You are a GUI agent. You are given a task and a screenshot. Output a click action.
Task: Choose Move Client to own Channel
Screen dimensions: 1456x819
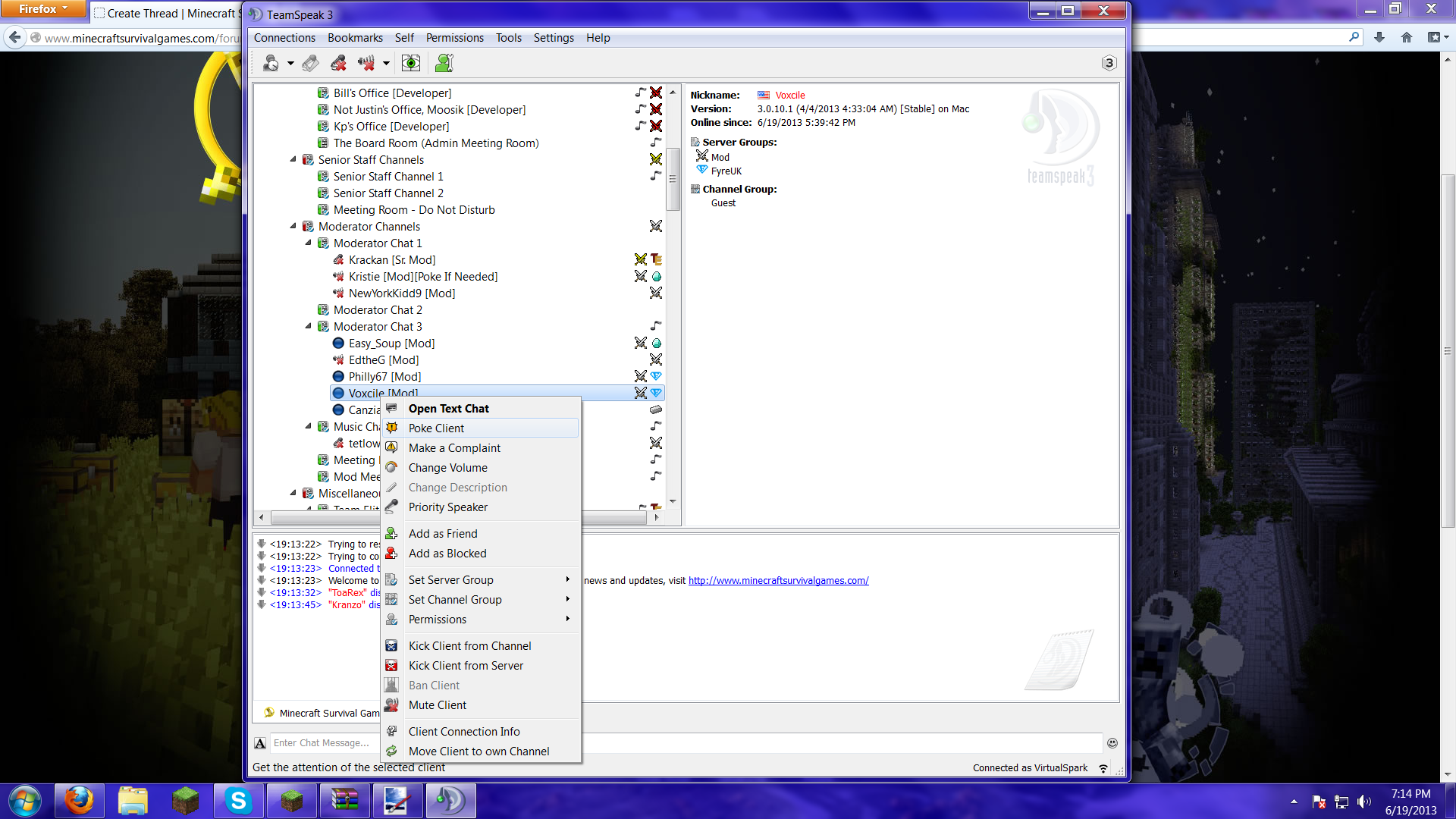pos(481,752)
